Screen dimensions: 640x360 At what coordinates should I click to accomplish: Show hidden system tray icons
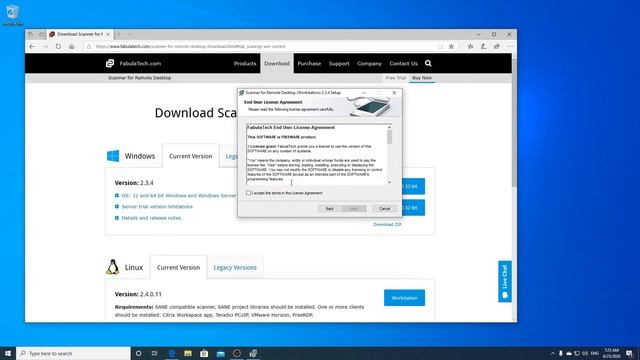point(553,353)
